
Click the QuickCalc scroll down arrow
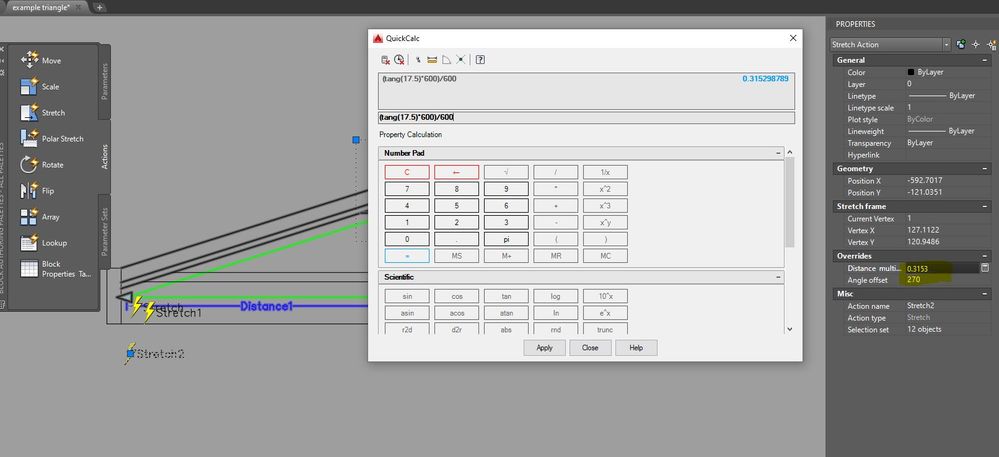coord(790,330)
